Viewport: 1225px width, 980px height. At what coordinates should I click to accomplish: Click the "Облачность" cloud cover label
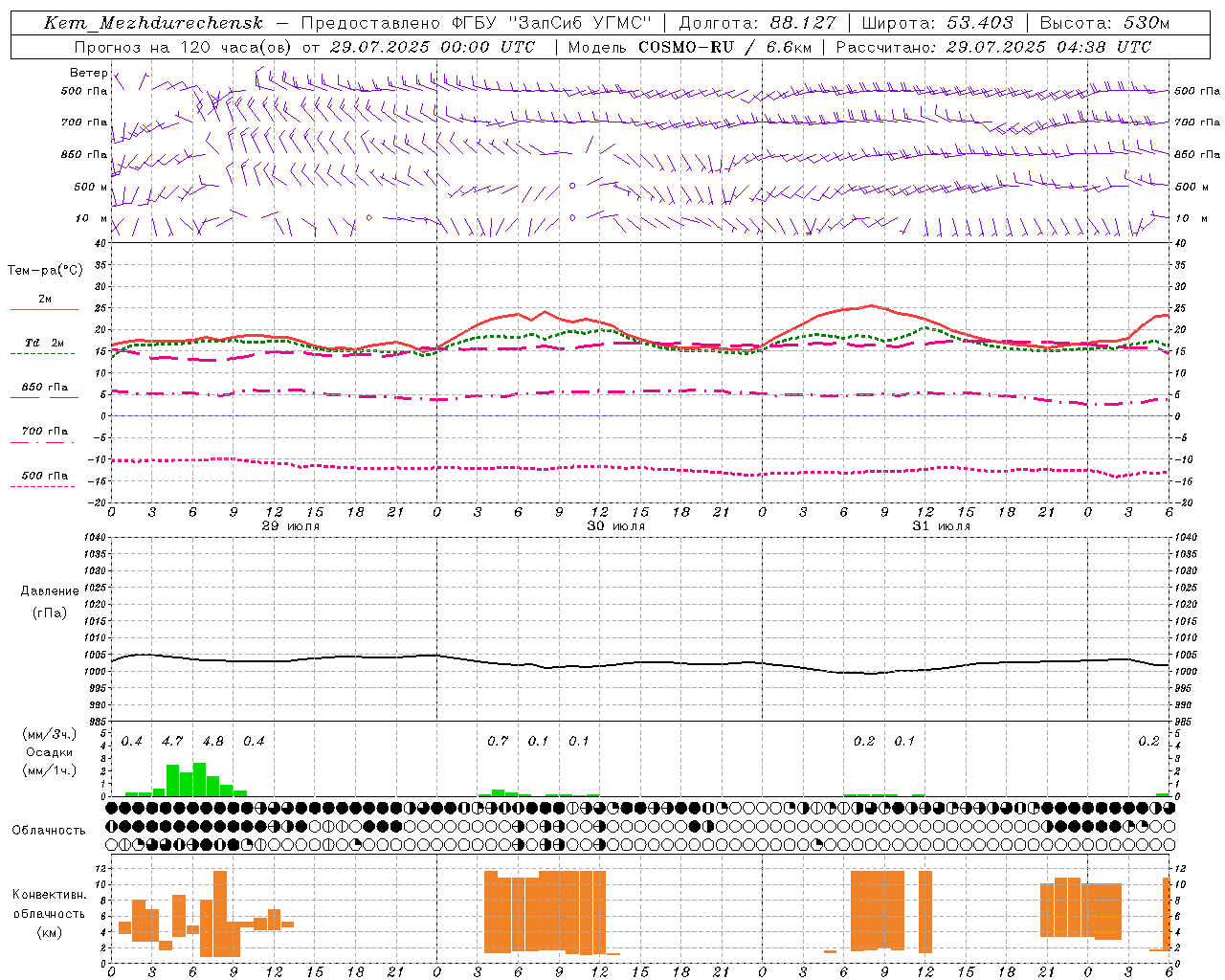coord(49,831)
